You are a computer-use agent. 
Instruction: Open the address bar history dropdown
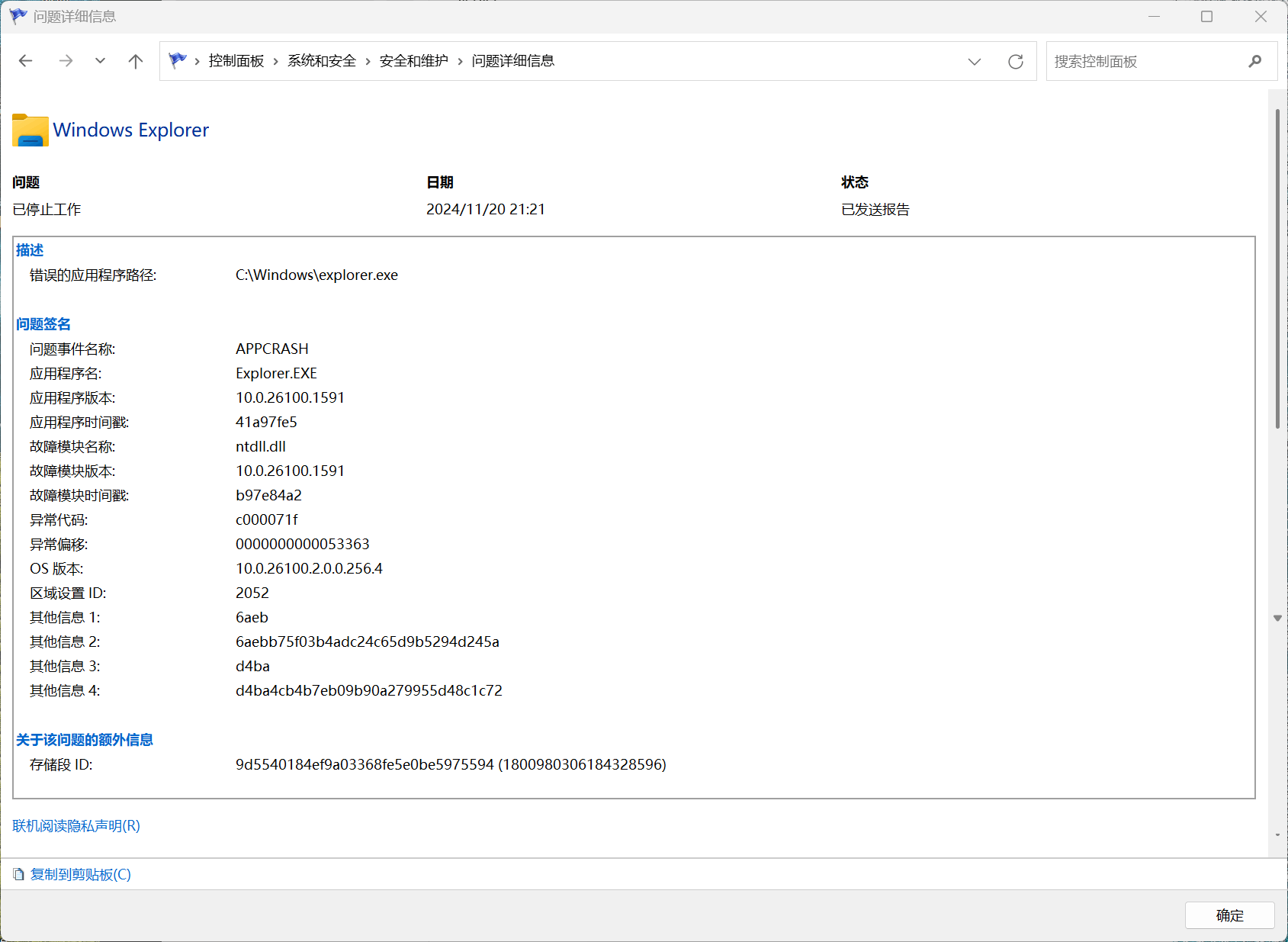tap(975, 62)
